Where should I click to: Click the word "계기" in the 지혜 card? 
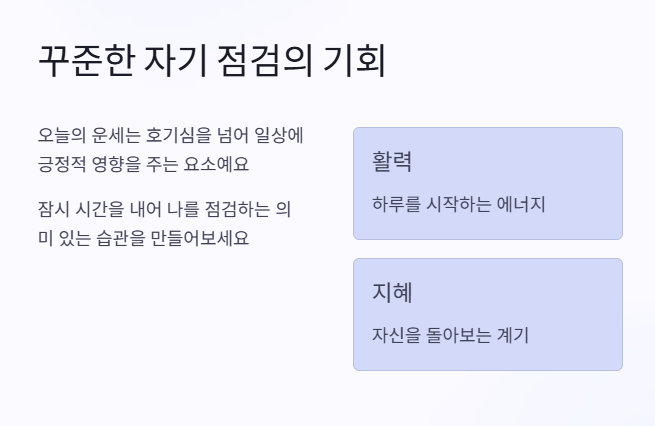513,335
